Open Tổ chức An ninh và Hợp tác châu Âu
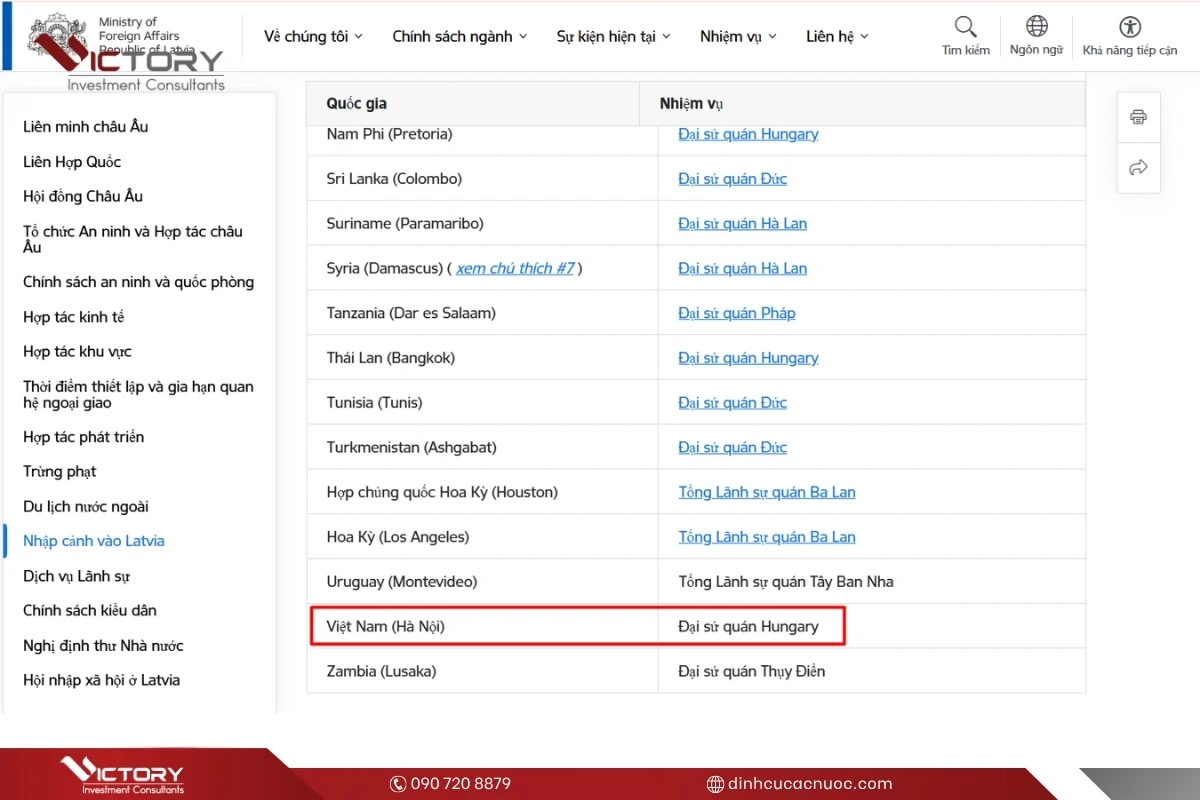The width and height of the screenshot is (1200, 800). click(x=133, y=239)
